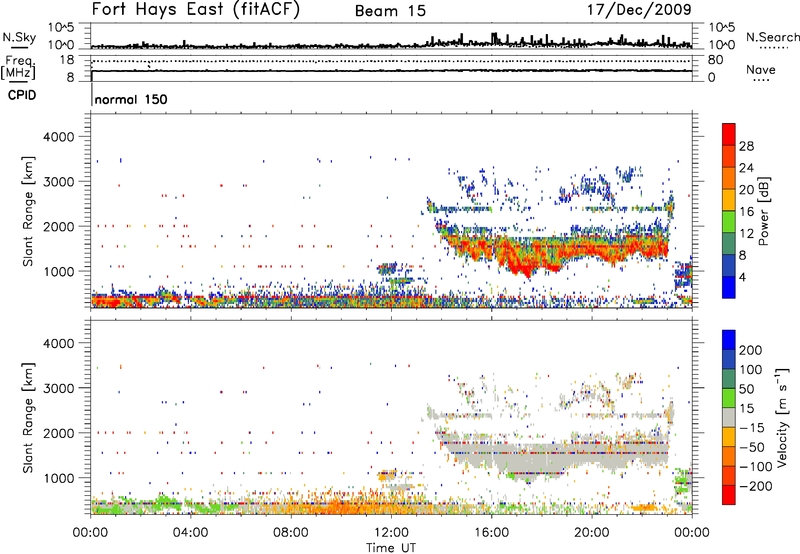Click the "Velocity [m s-1]" colorbar title
Screen dimensions: 800x554
[782, 417]
